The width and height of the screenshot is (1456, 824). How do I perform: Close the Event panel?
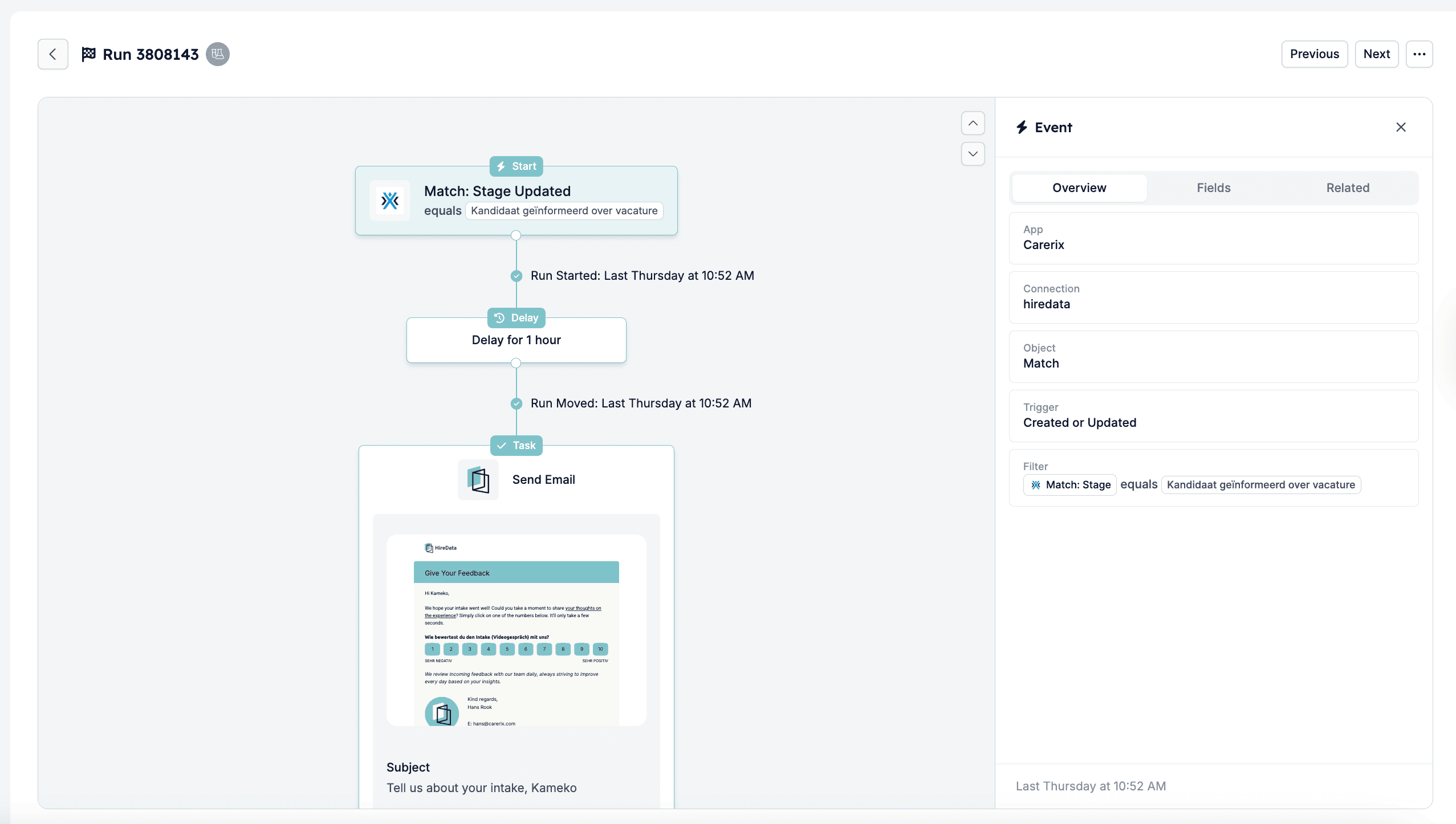point(1401,127)
